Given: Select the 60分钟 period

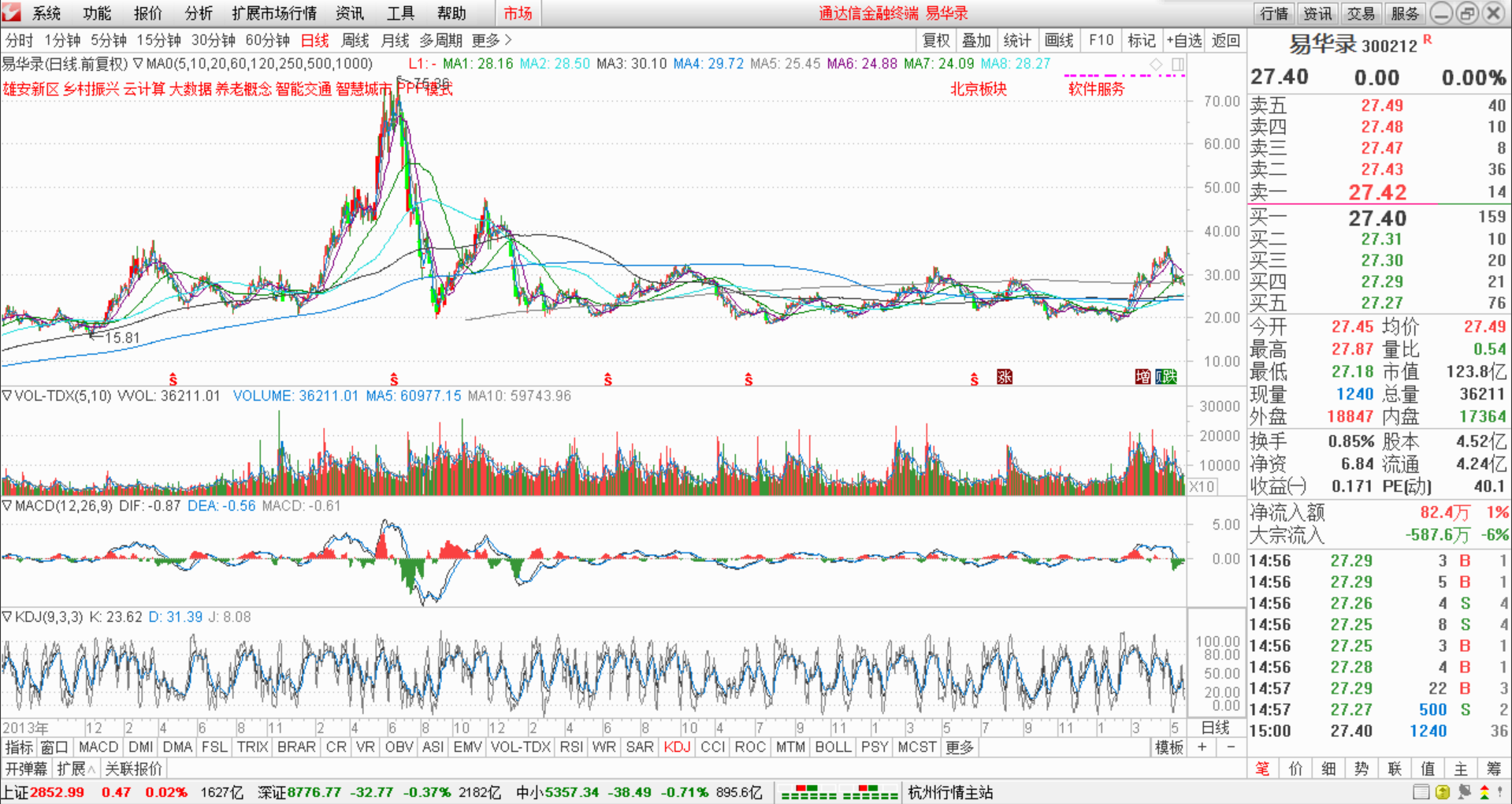Looking at the screenshot, I should [x=267, y=40].
